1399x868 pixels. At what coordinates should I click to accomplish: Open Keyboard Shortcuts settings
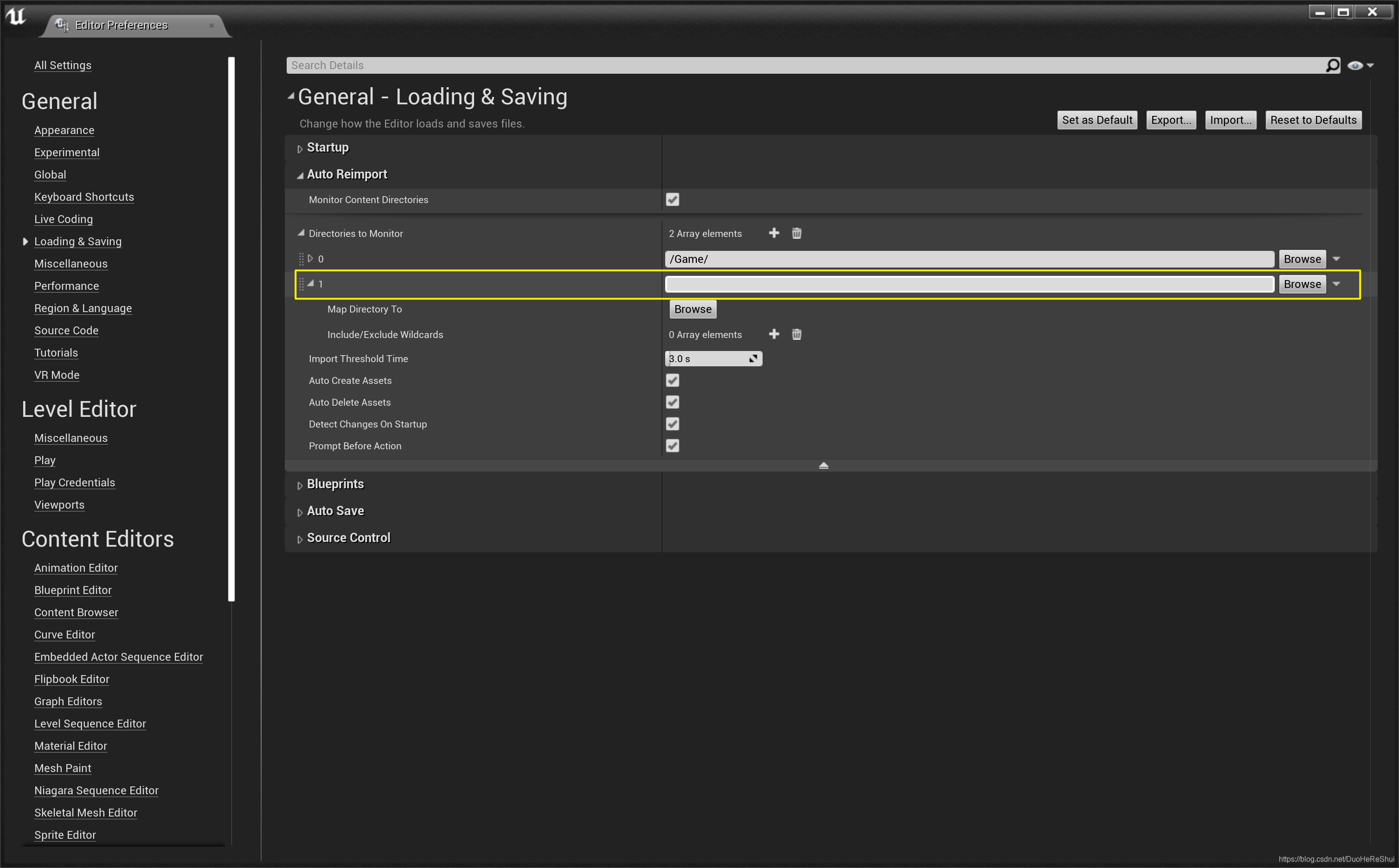pyautogui.click(x=84, y=197)
